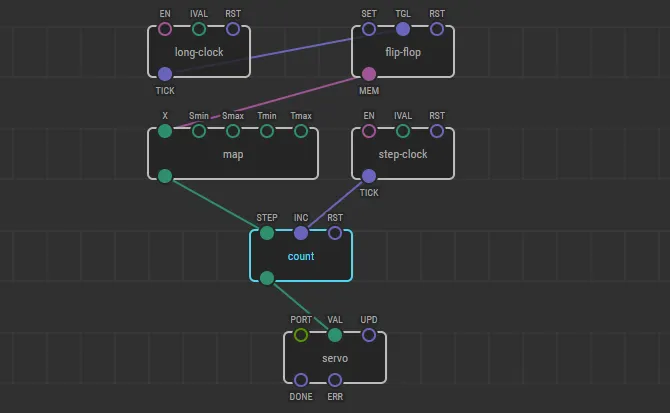
Task: Select the Smin pin on map node
Action: [x=199, y=131]
